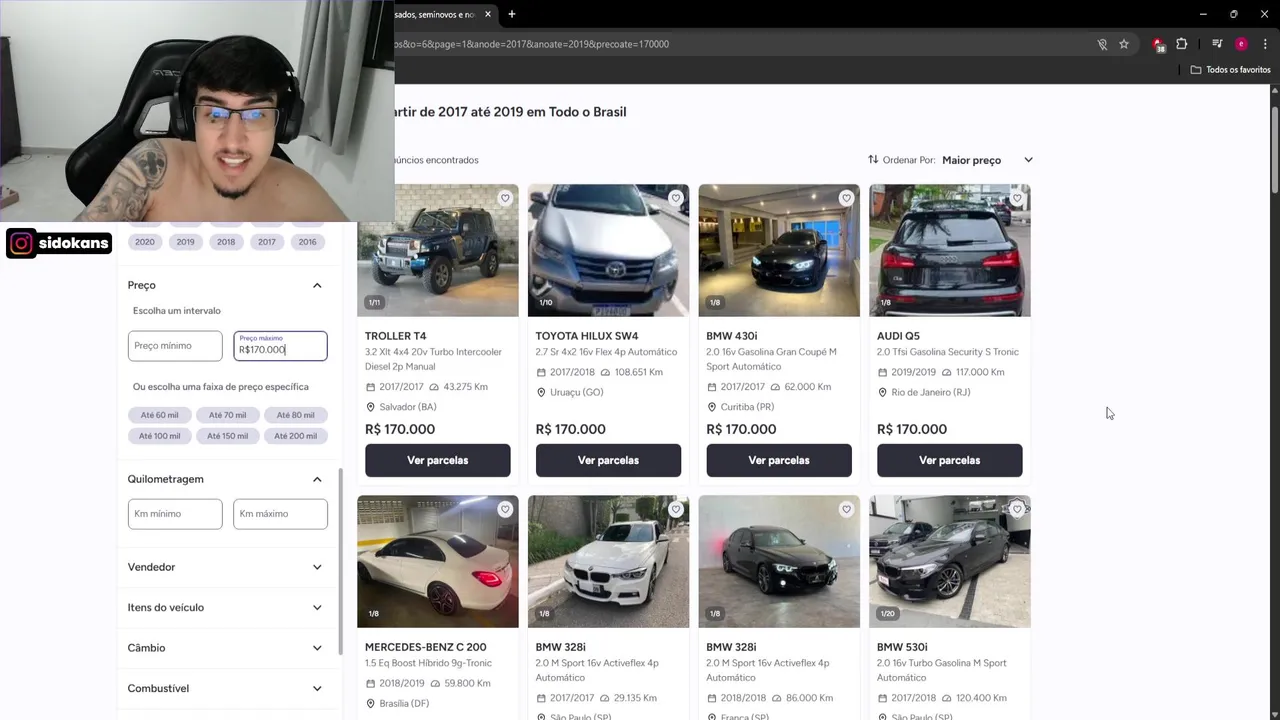Open the Ordenar Por Maior preço dropdown
This screenshot has width=1280, height=720.
coord(987,160)
